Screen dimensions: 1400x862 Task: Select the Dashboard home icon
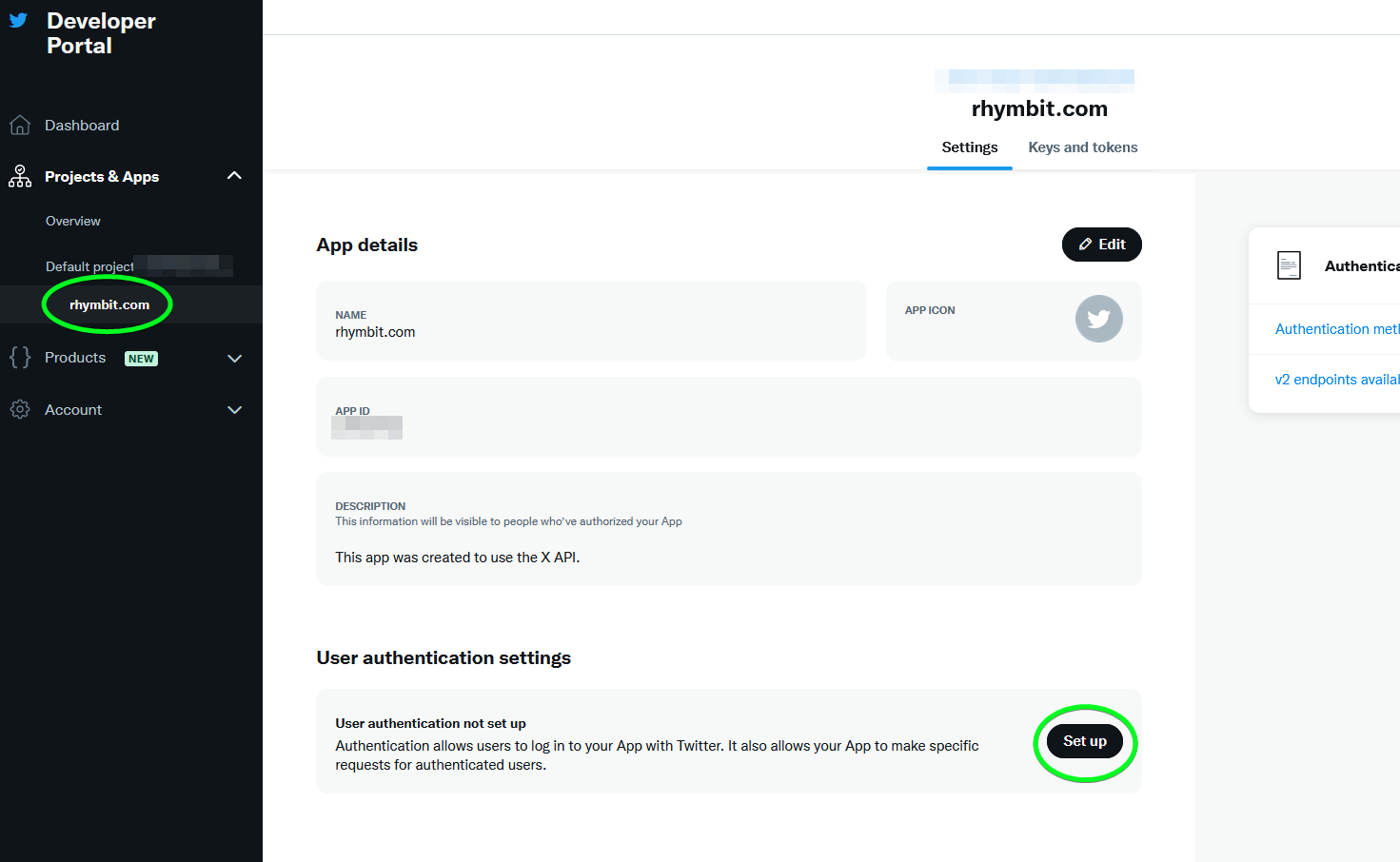(19, 125)
